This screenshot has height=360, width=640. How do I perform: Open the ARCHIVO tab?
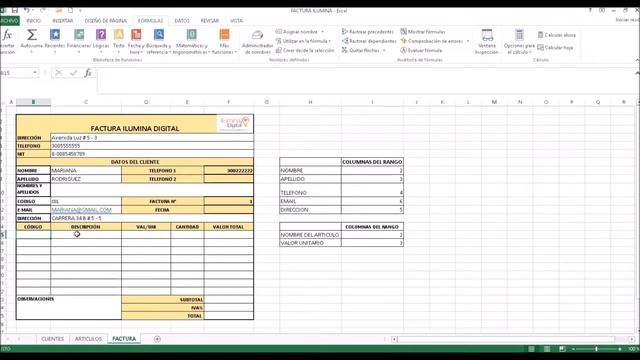point(9,20)
